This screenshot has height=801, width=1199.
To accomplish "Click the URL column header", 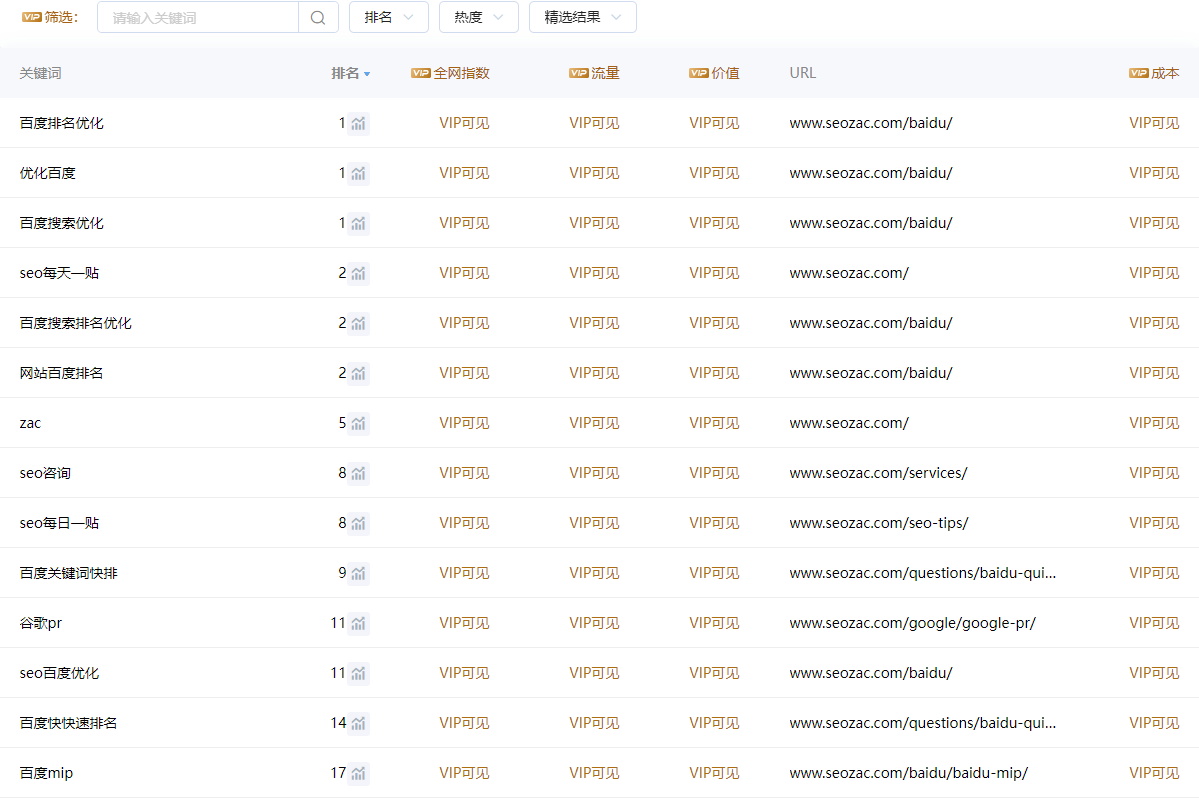I will click(802, 73).
